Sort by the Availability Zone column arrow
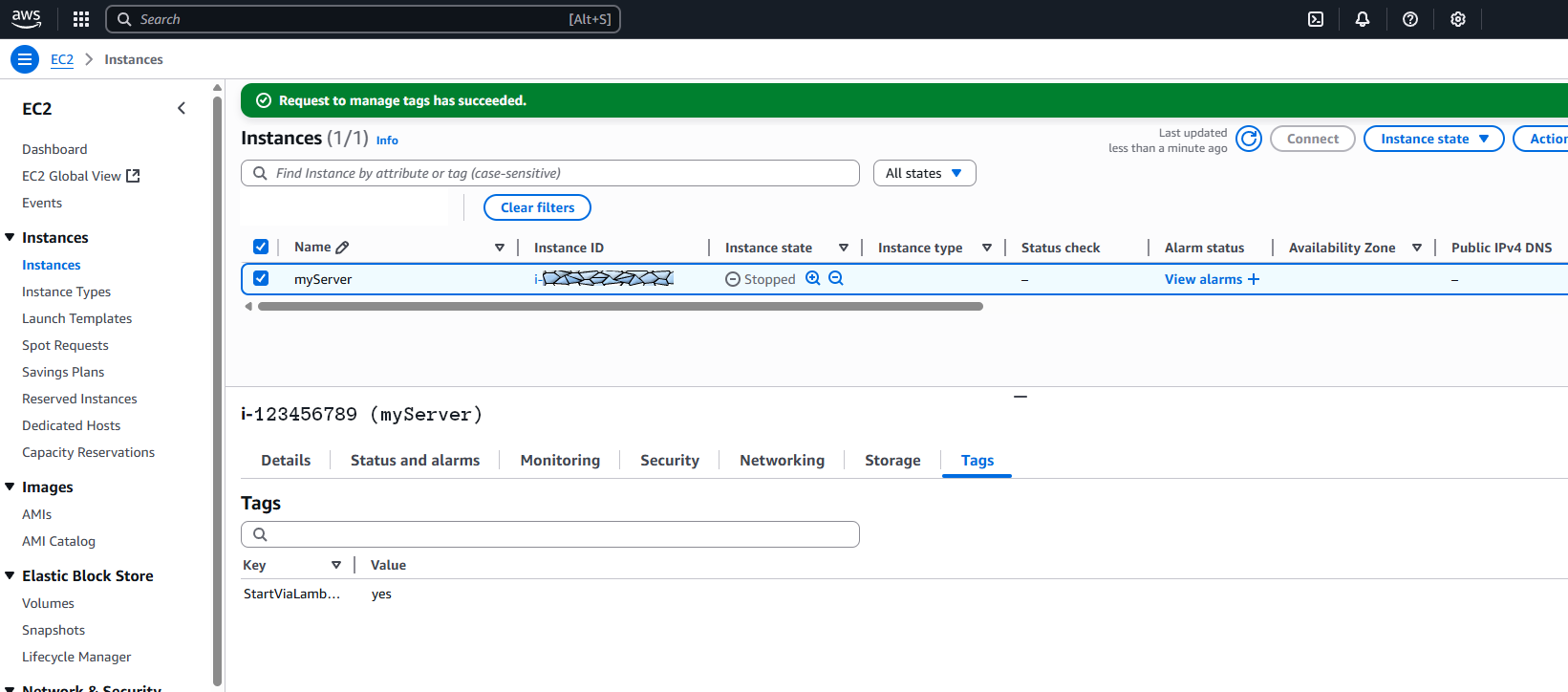 1417,248
